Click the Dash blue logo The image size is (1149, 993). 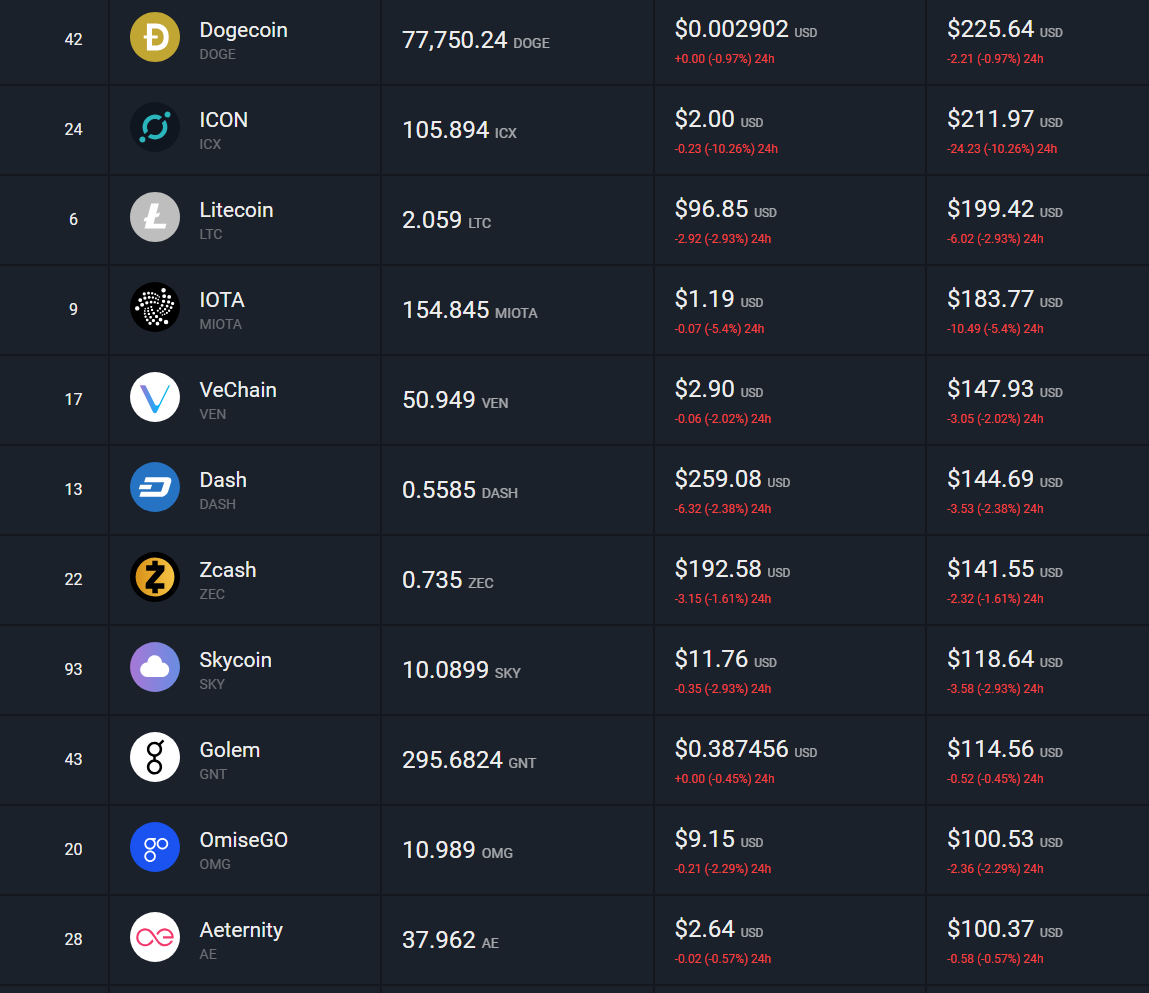coord(155,488)
